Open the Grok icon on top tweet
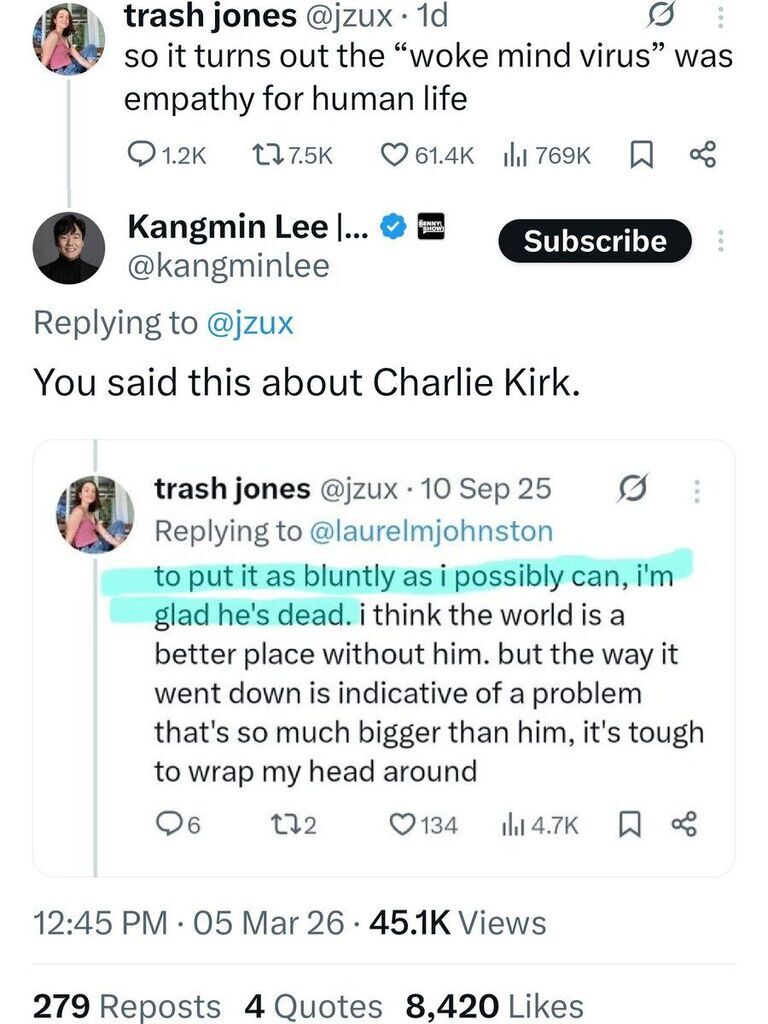 click(x=660, y=16)
